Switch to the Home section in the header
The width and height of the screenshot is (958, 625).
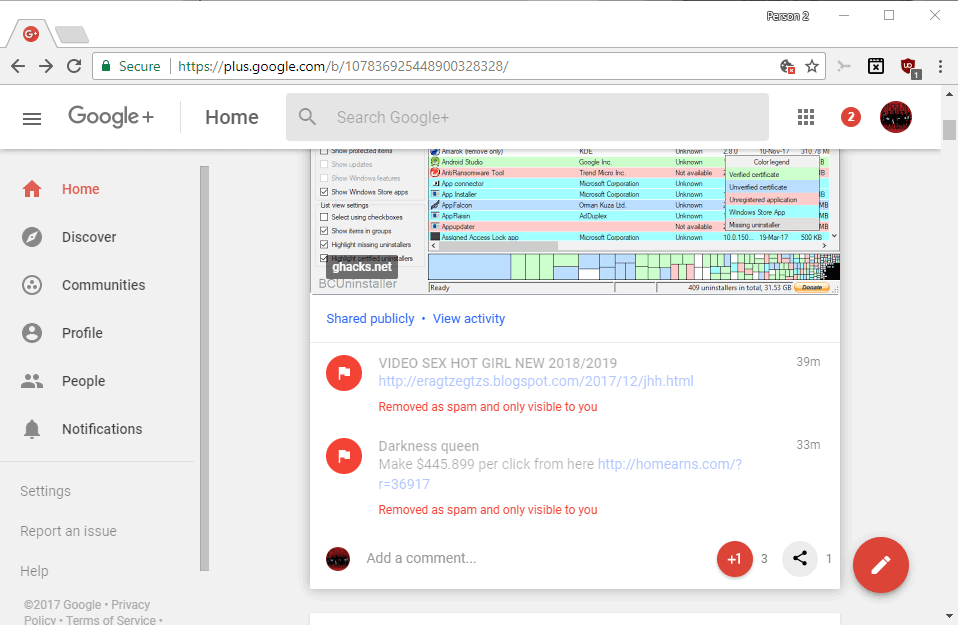click(x=231, y=117)
